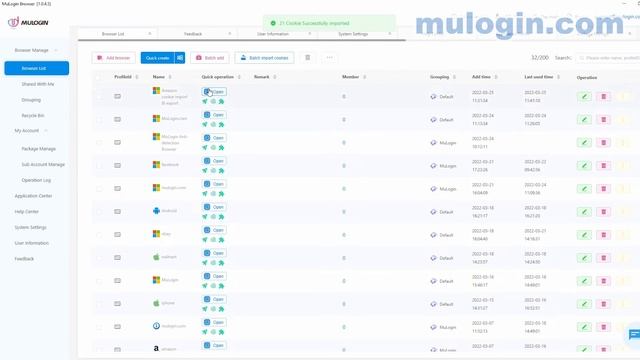Click the Add browser button
640x360 pixels.
pos(113,58)
